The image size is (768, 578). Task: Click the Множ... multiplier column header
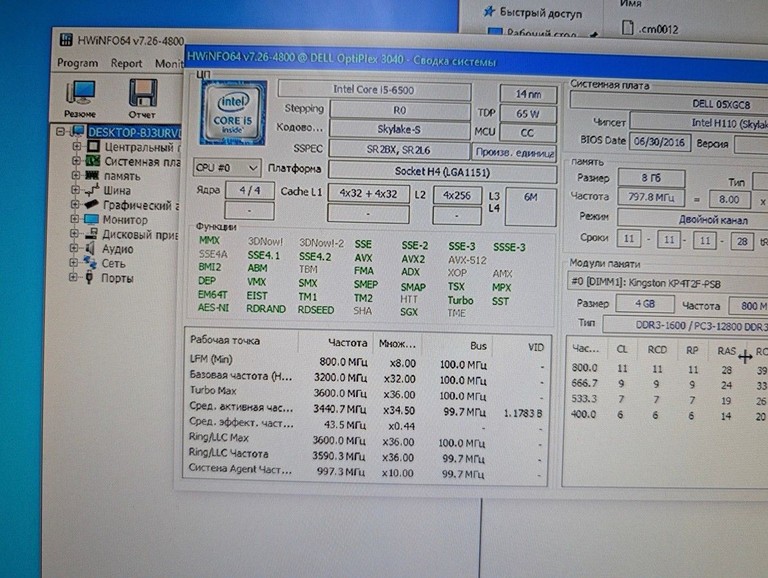coord(397,344)
